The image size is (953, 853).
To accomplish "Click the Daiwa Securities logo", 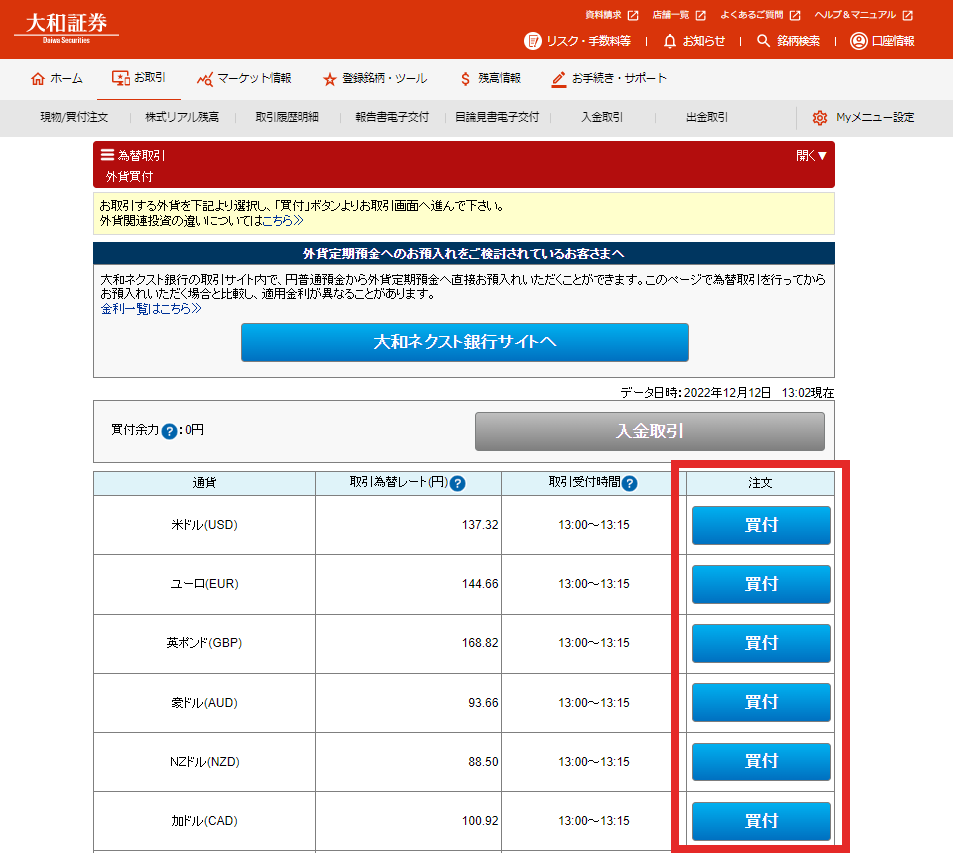I will 66,27.
